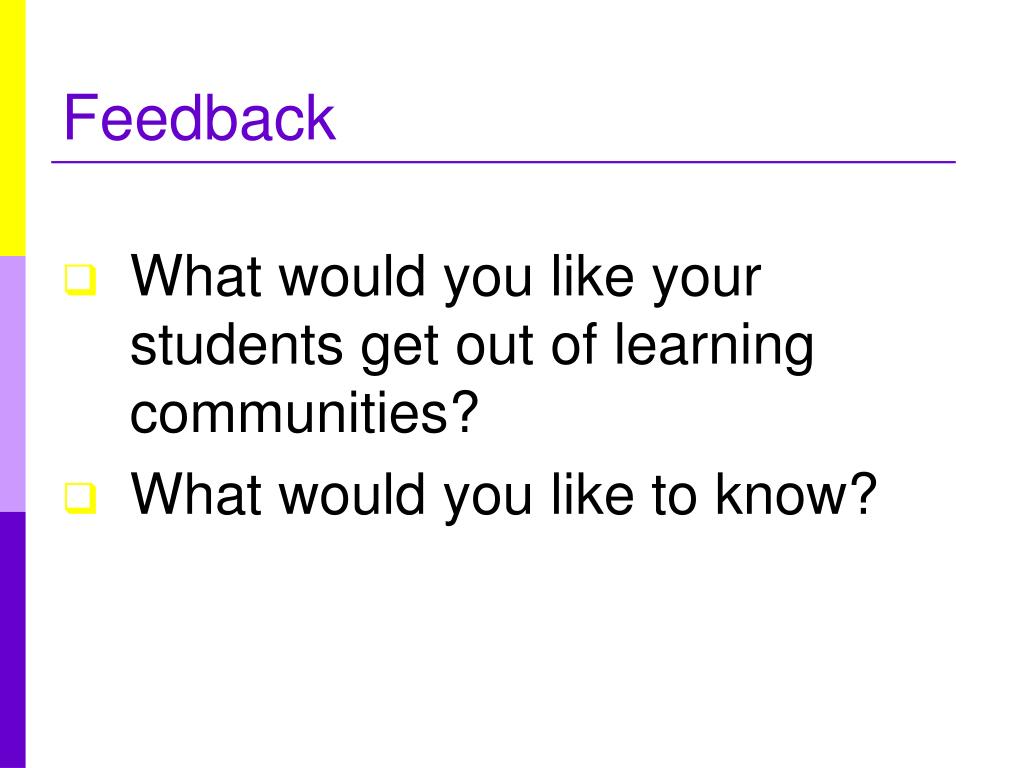Select the Feedback slide title
Image resolution: width=1024 pixels, height=768 pixels.
pos(199,118)
